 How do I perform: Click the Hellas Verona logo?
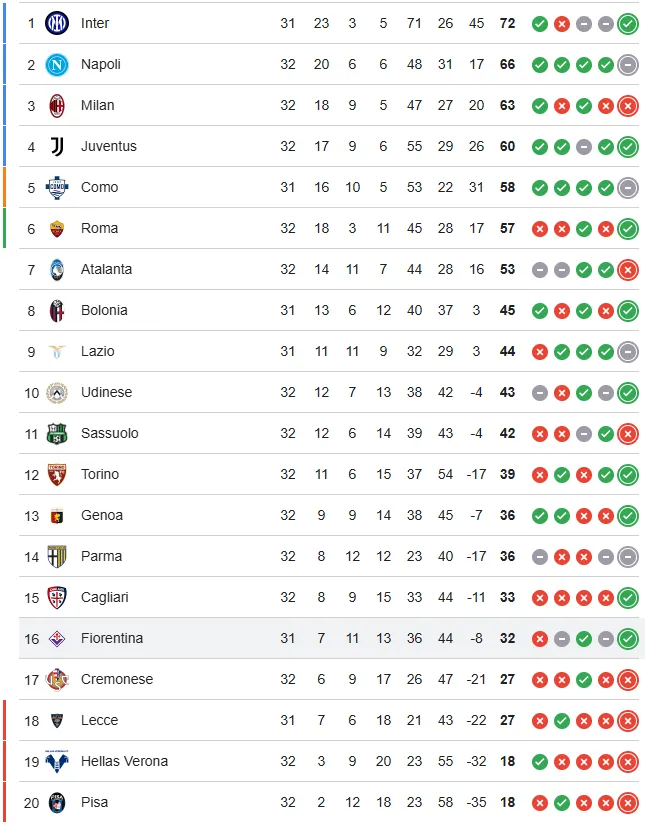tap(57, 760)
